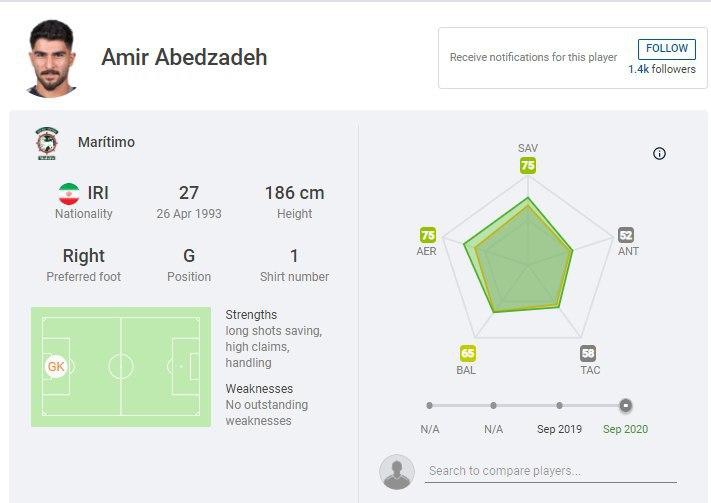Open the Marítimo team link
Image resolution: width=711 pixels, height=503 pixels.
click(106, 142)
